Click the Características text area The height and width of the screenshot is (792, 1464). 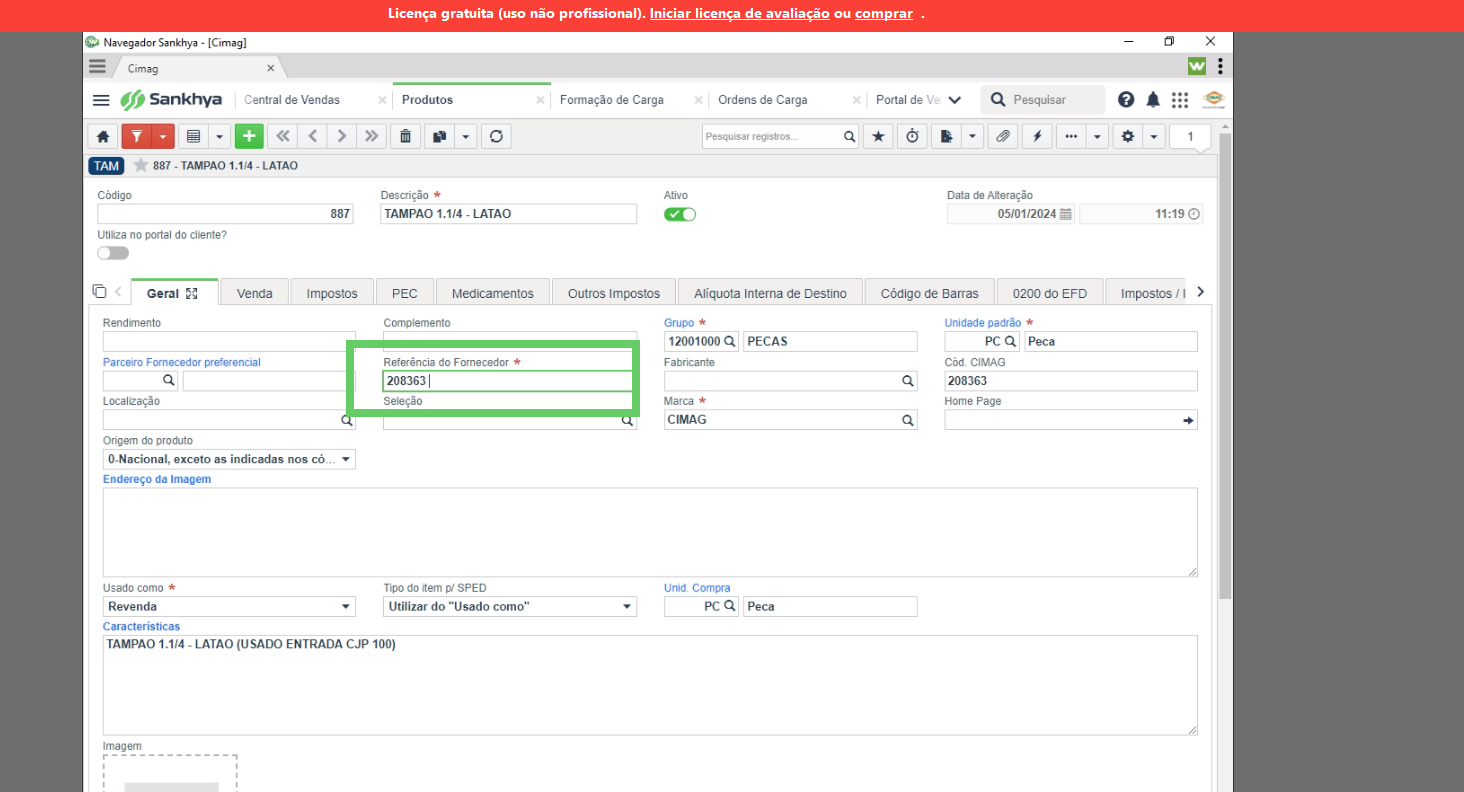[650, 685]
